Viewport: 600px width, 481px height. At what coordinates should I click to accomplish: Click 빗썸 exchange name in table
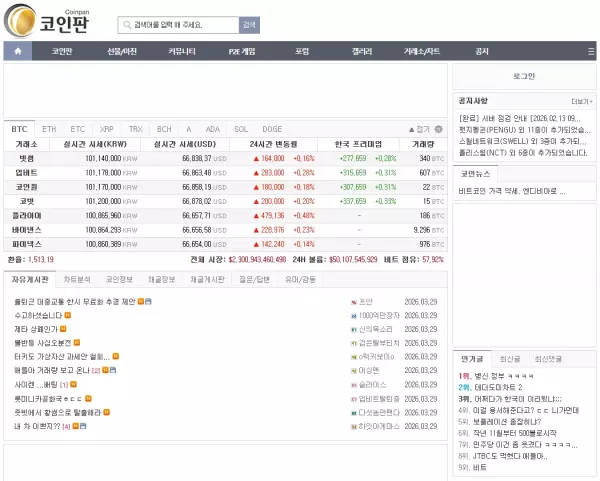(x=26, y=158)
